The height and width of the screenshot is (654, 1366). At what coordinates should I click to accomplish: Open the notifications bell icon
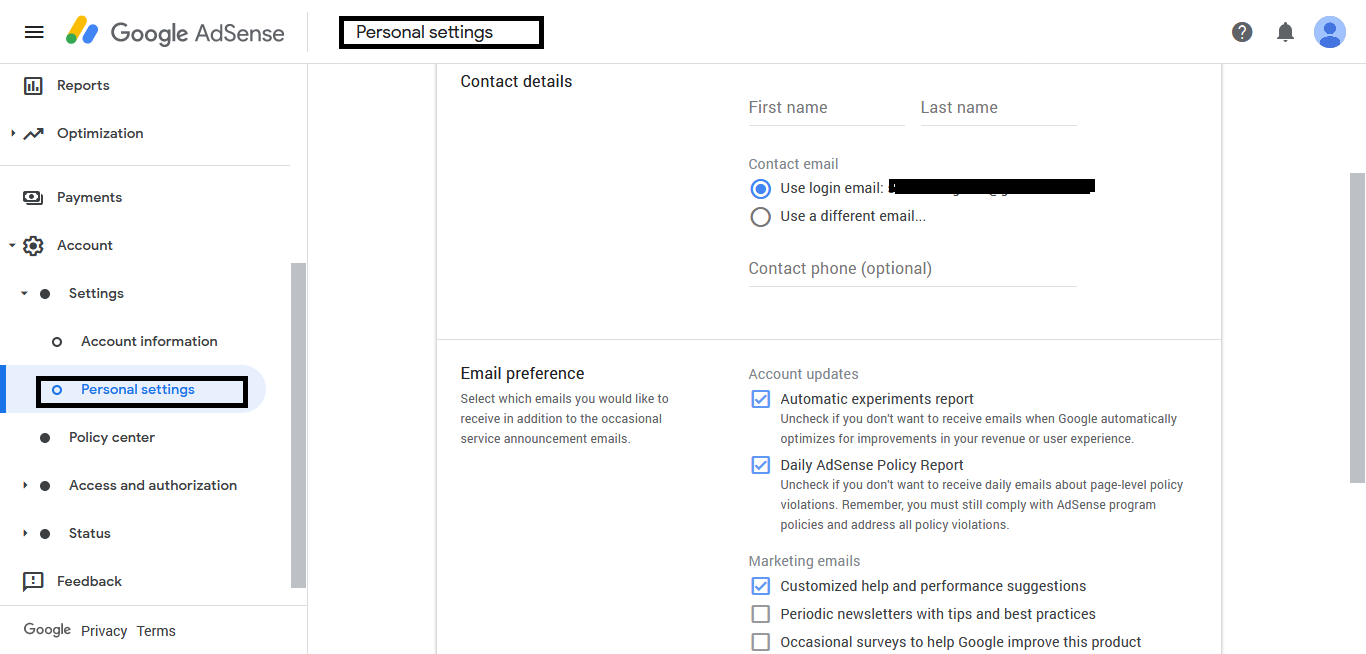click(x=1286, y=32)
